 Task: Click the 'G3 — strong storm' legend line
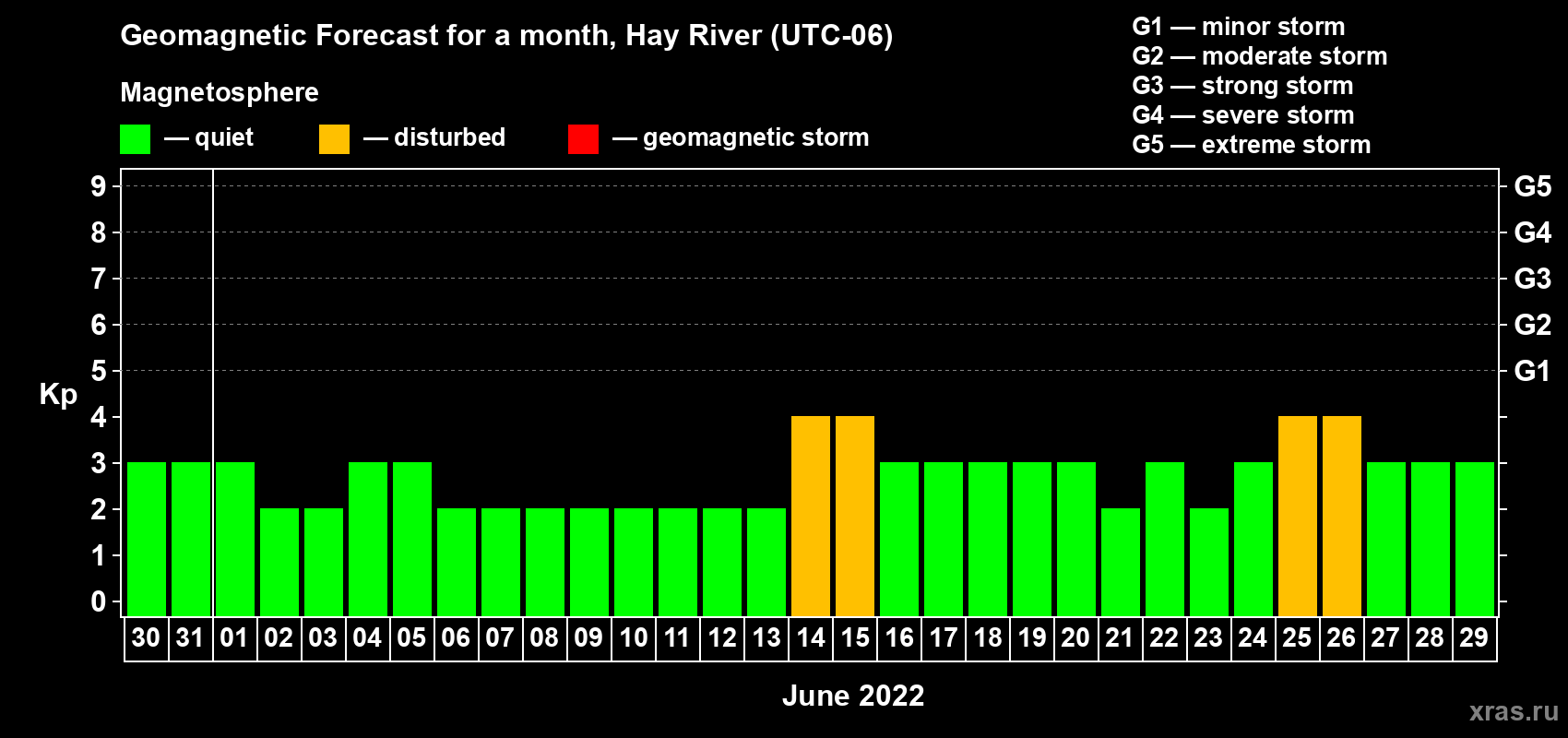[1242, 86]
